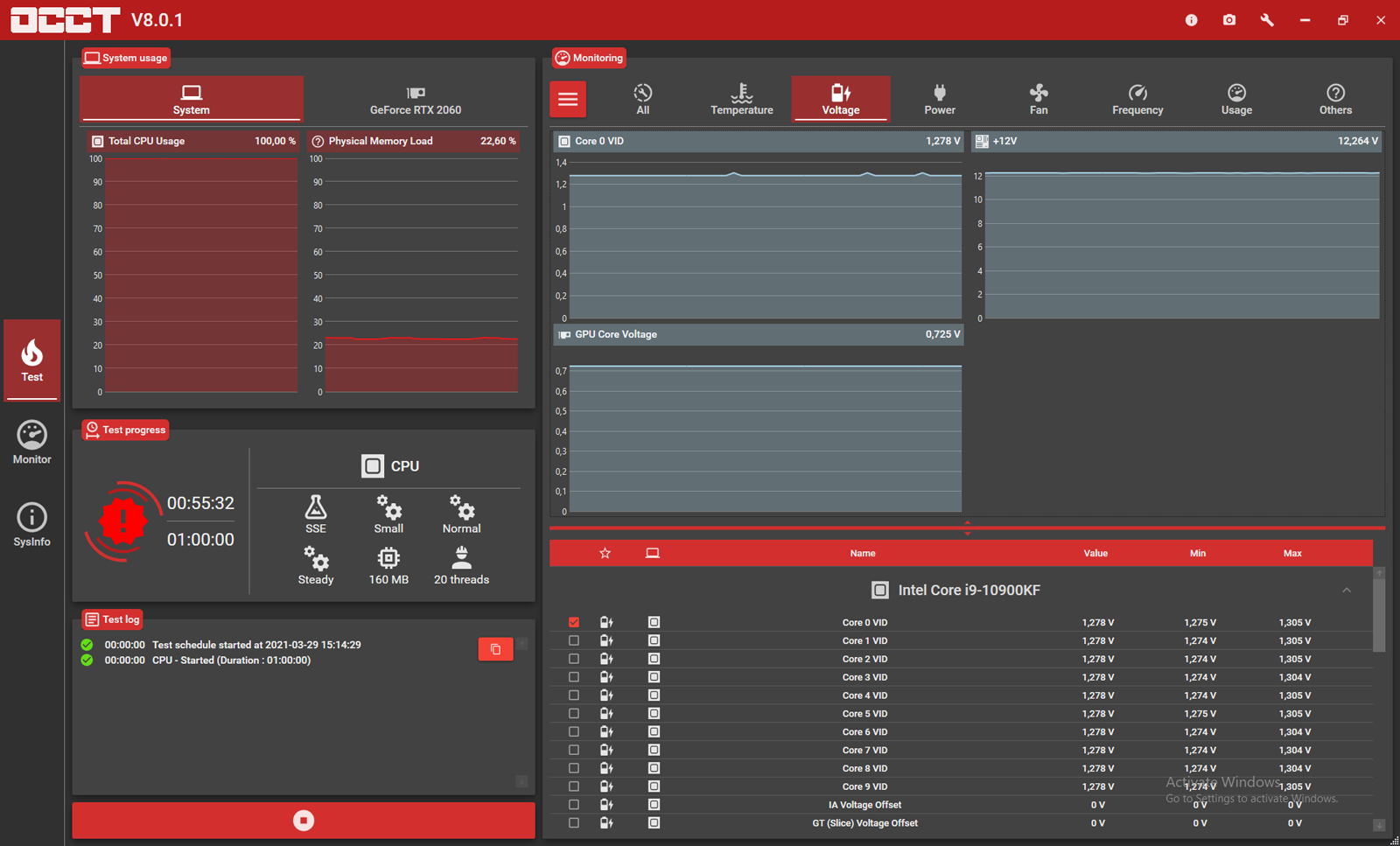Check the Core 6 VID checkbox
The height and width of the screenshot is (846, 1400).
[x=574, y=731]
